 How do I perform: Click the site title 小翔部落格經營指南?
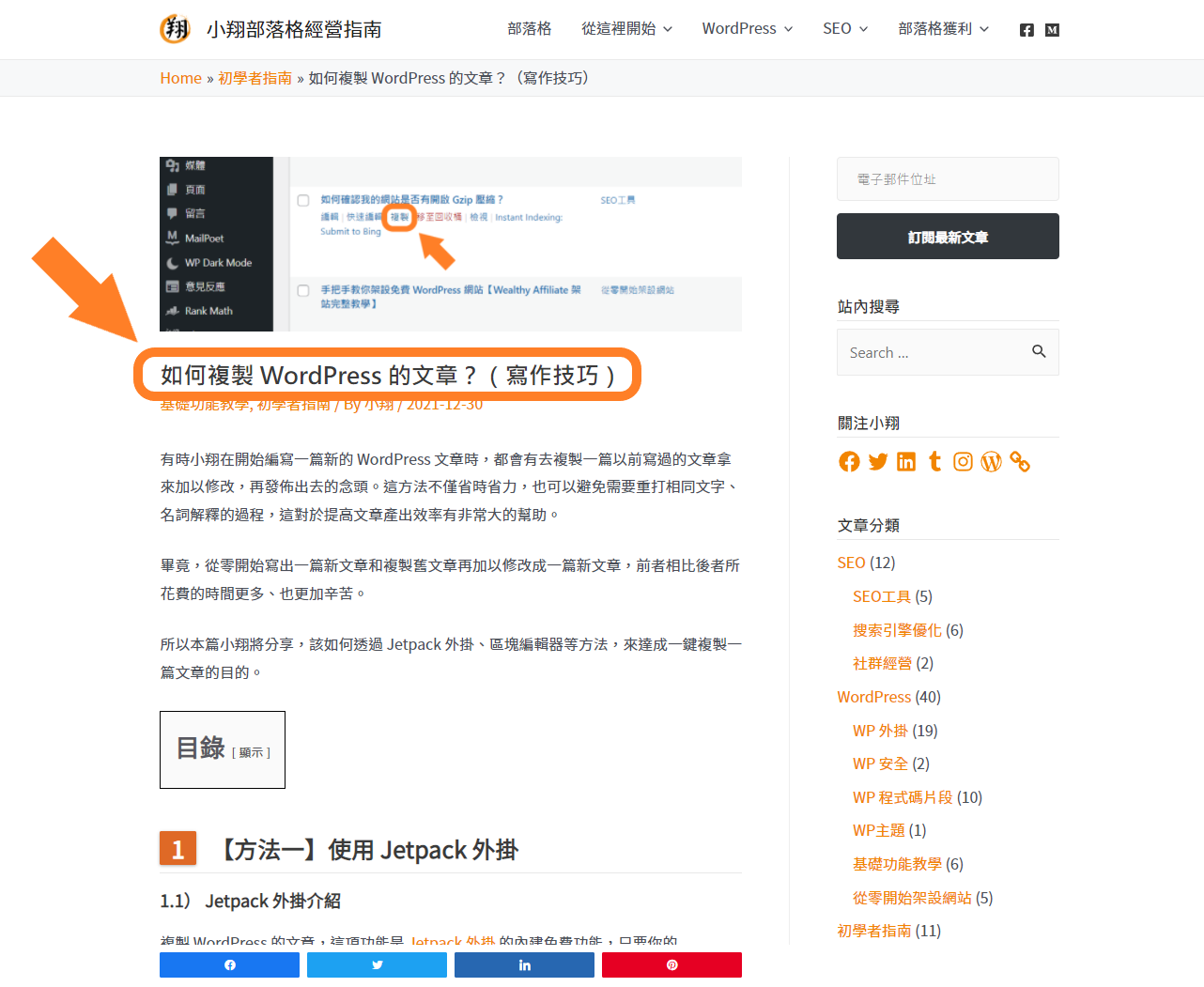[294, 29]
